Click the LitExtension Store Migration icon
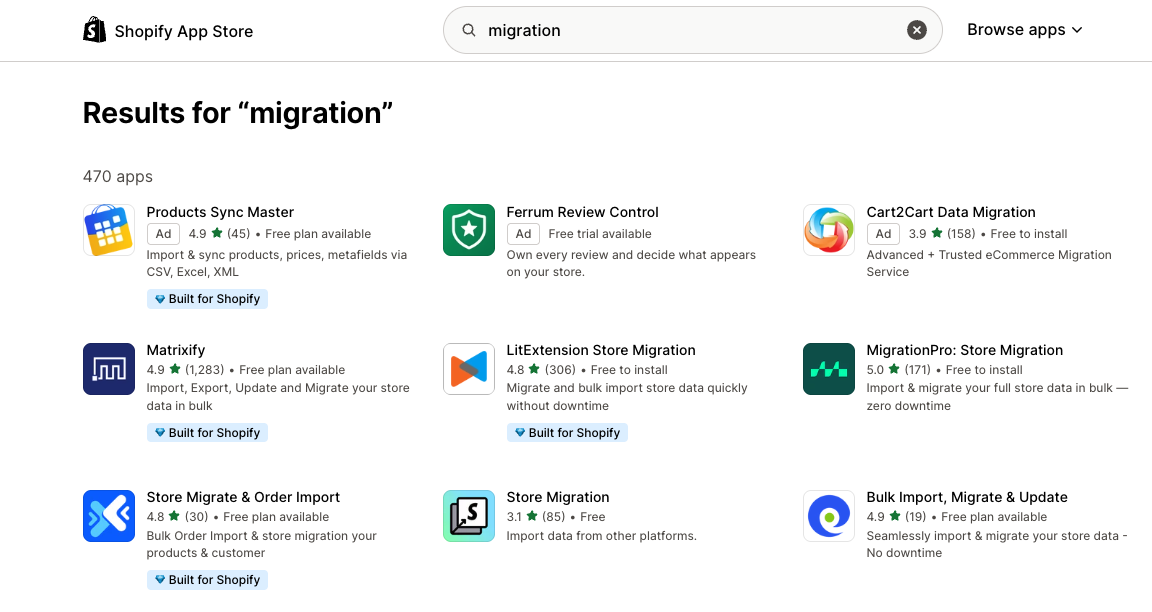This screenshot has height=612, width=1152. coord(469,369)
